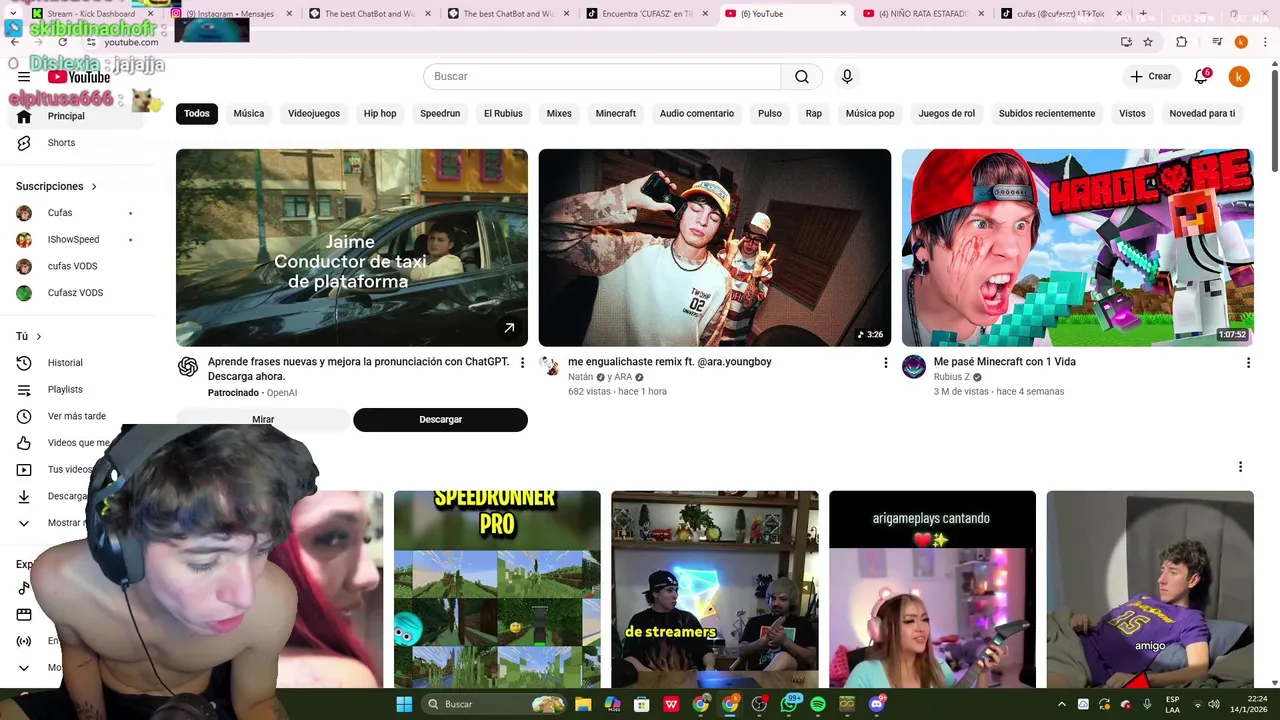Open Windows Start menu
The height and width of the screenshot is (720, 1280).
click(404, 704)
